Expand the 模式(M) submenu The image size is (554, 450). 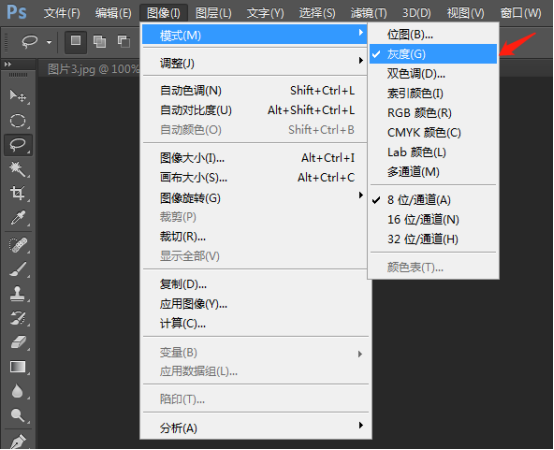point(254,35)
